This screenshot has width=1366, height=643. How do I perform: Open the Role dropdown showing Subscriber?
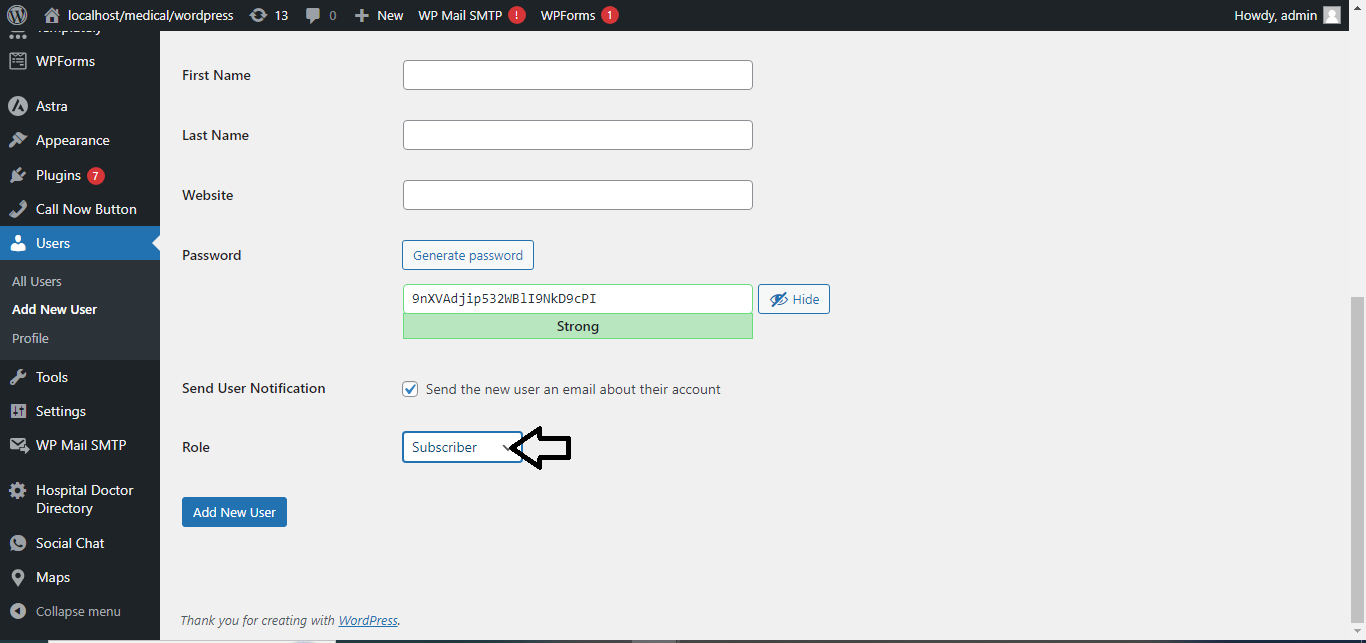(x=461, y=447)
